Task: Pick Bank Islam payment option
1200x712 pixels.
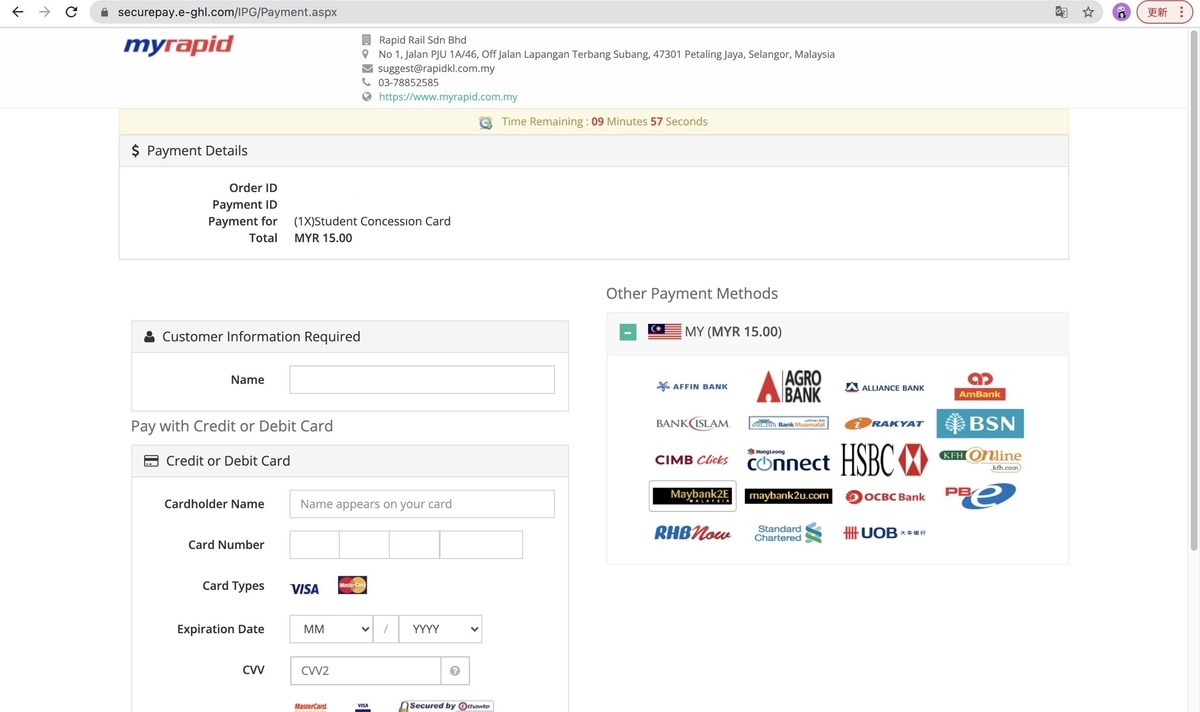Action: (692, 423)
